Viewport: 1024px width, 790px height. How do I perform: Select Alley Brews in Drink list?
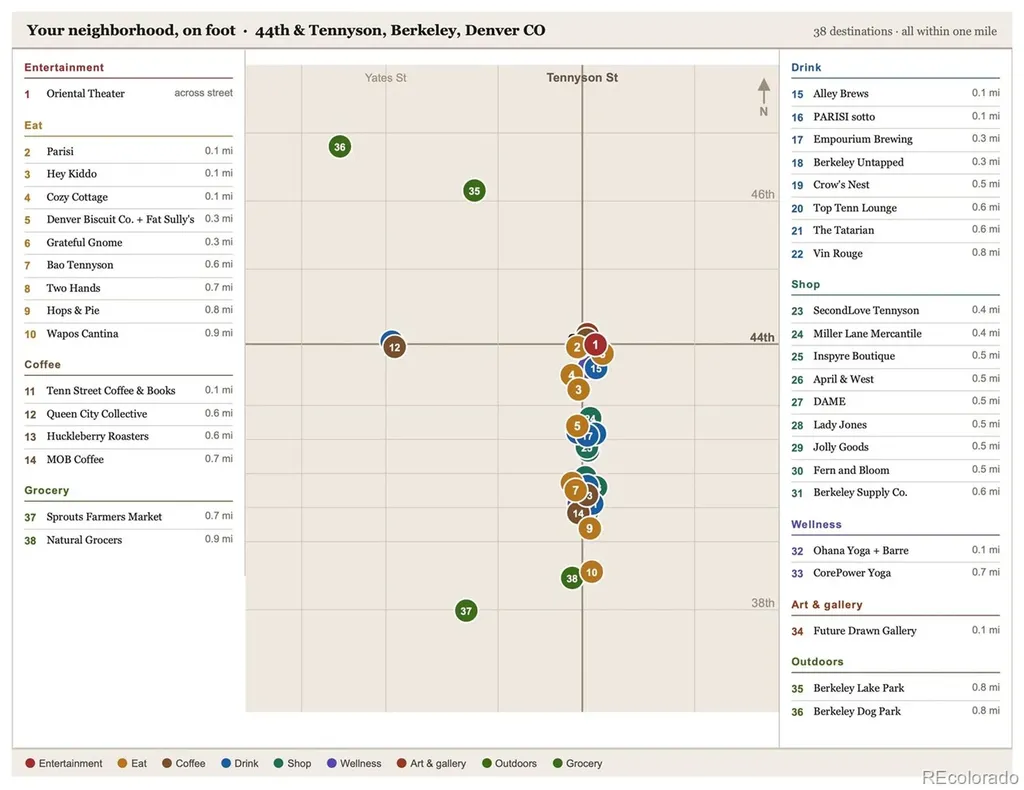tap(895, 93)
